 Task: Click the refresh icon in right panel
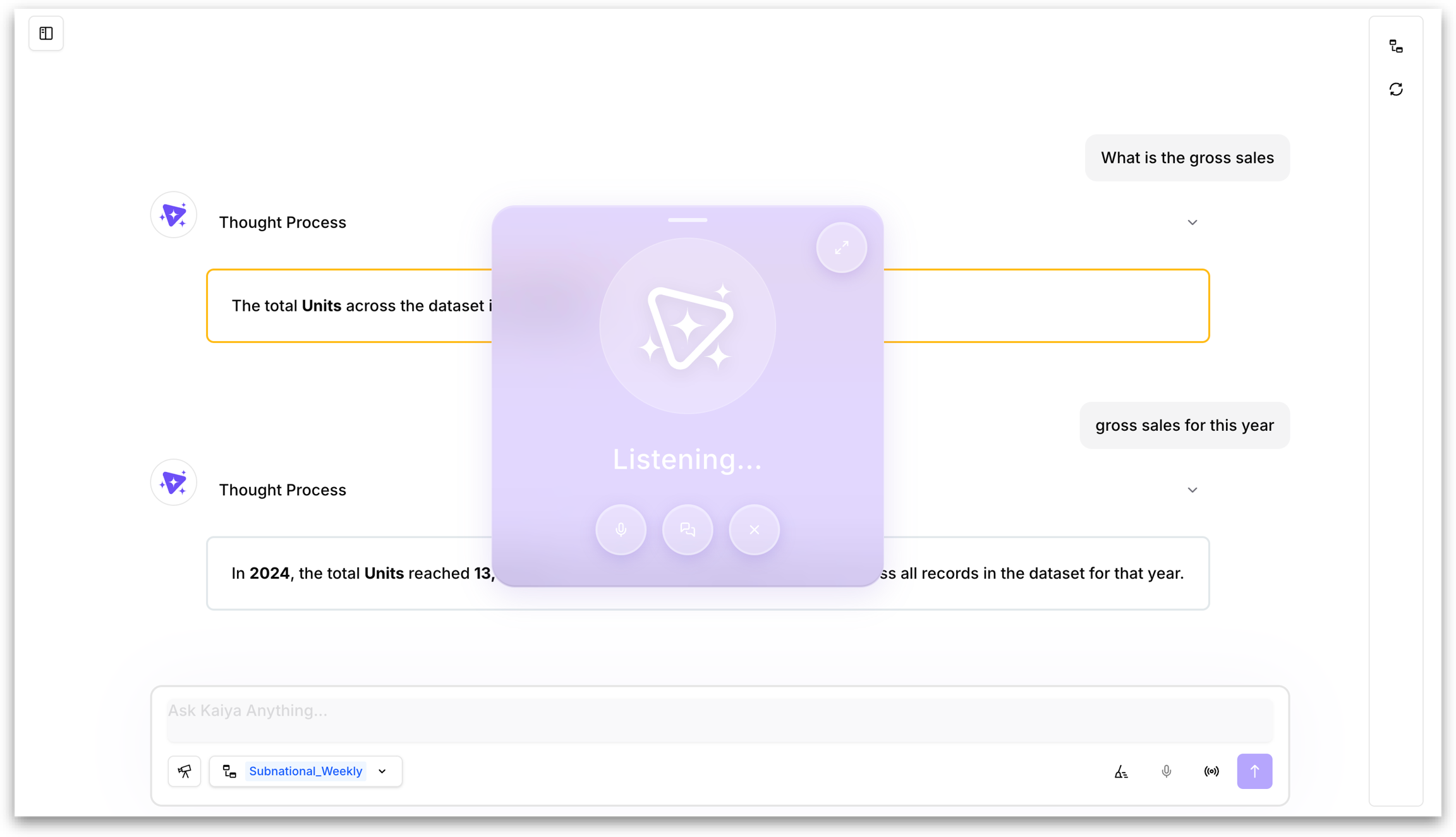click(1396, 89)
